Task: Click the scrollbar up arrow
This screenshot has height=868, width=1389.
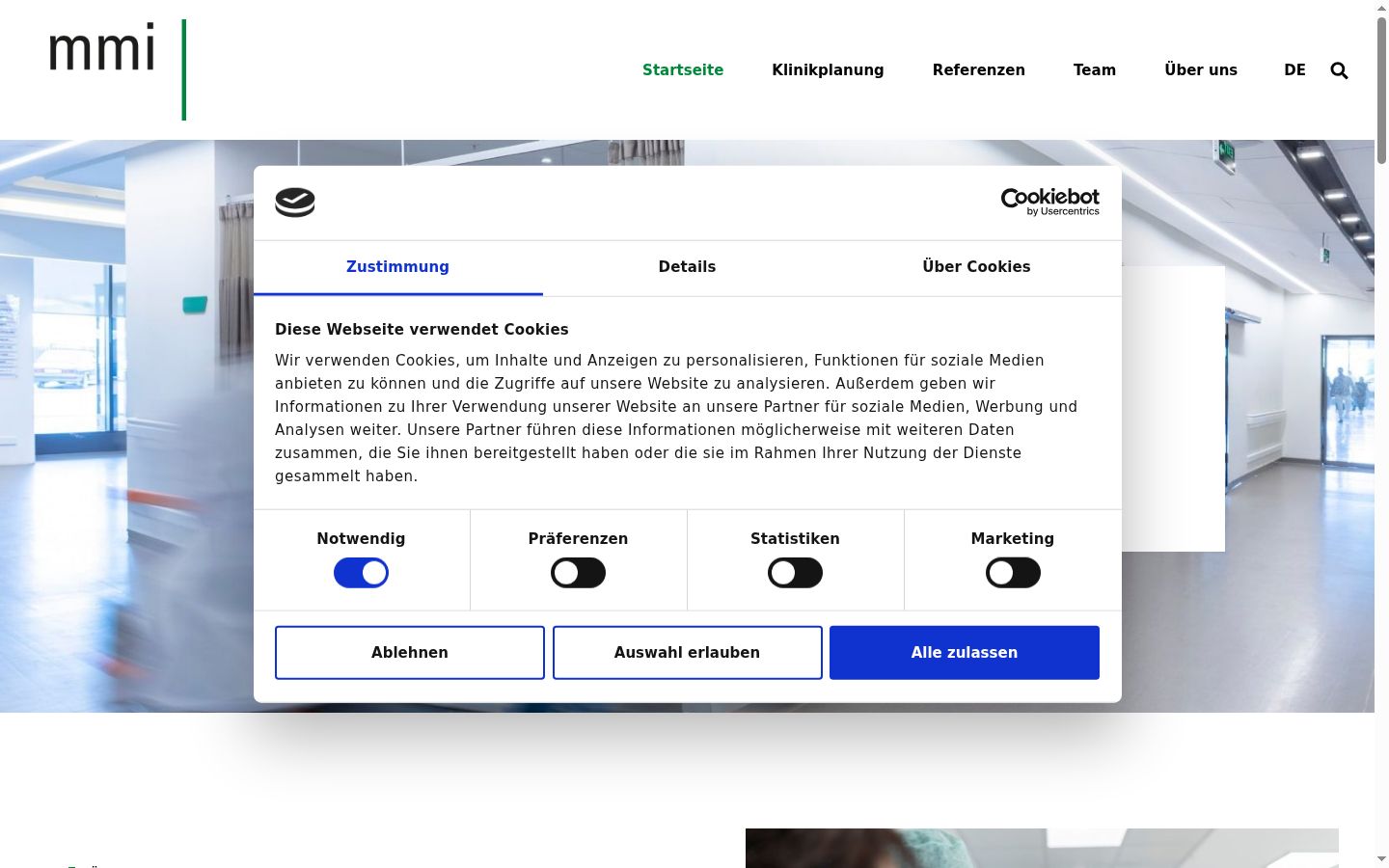Action: coord(1381,8)
